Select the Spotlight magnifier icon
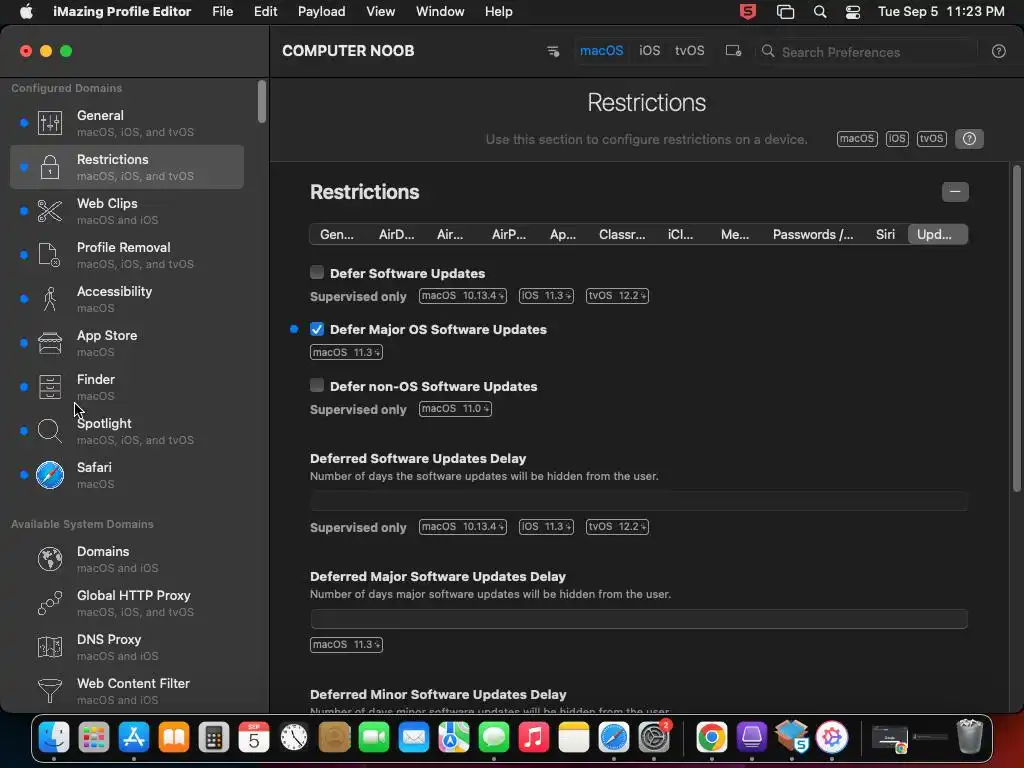Screen dimensions: 1024x768 50,431
